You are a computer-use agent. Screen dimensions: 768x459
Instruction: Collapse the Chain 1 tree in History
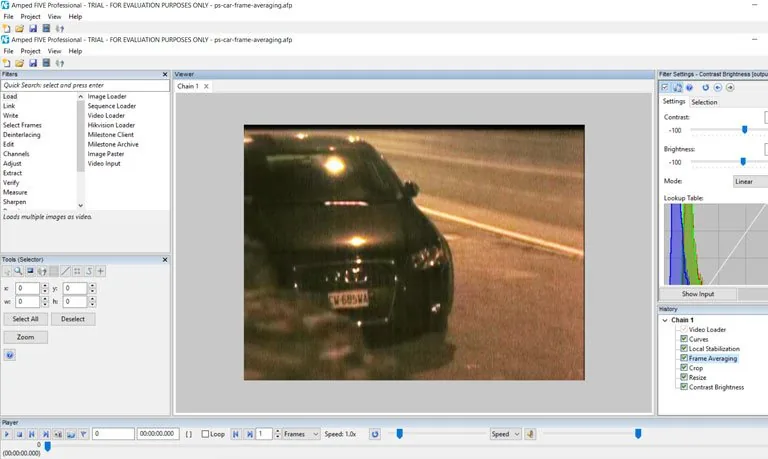click(x=665, y=320)
